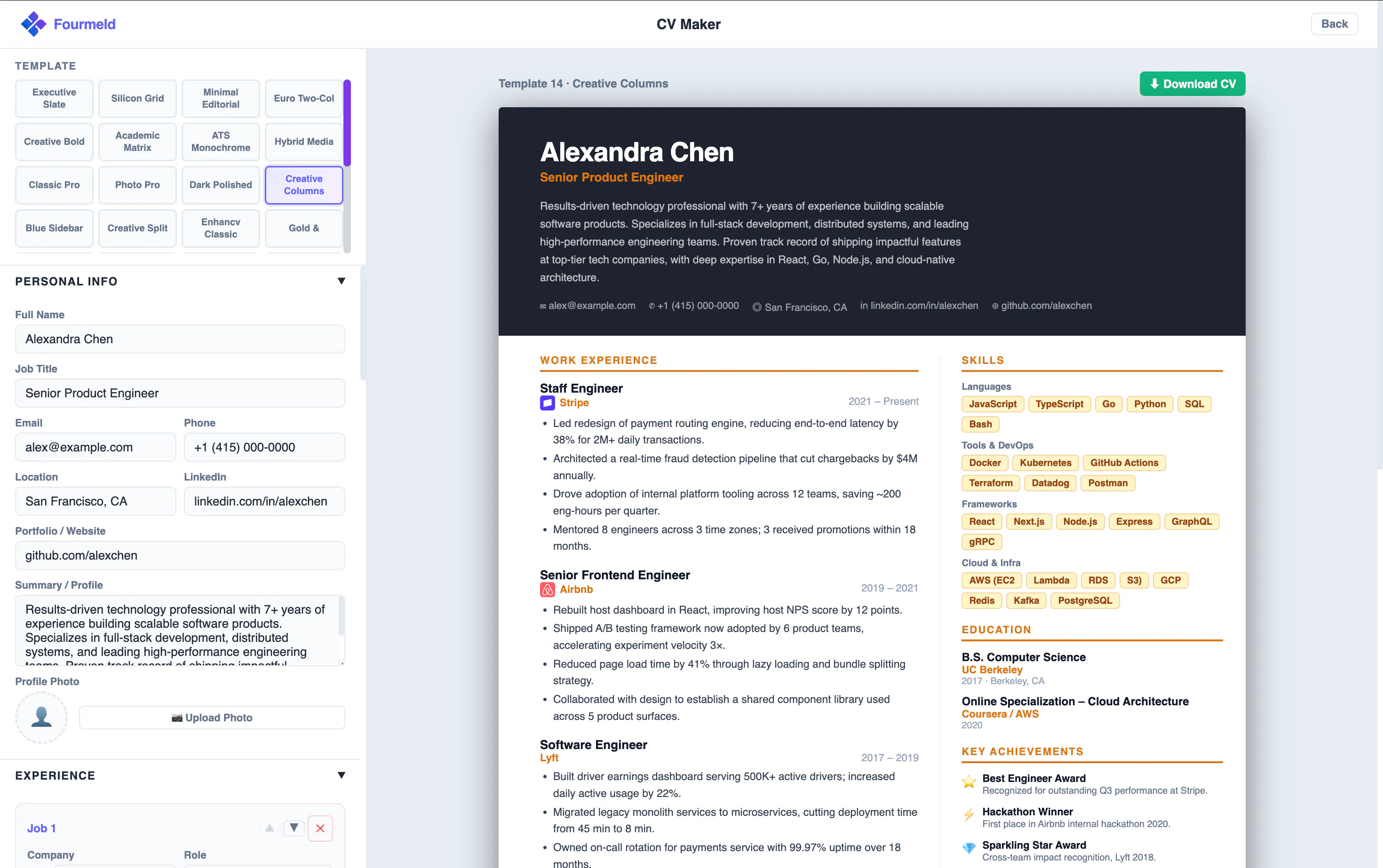Click the location pin icon in CV header

click(x=757, y=307)
